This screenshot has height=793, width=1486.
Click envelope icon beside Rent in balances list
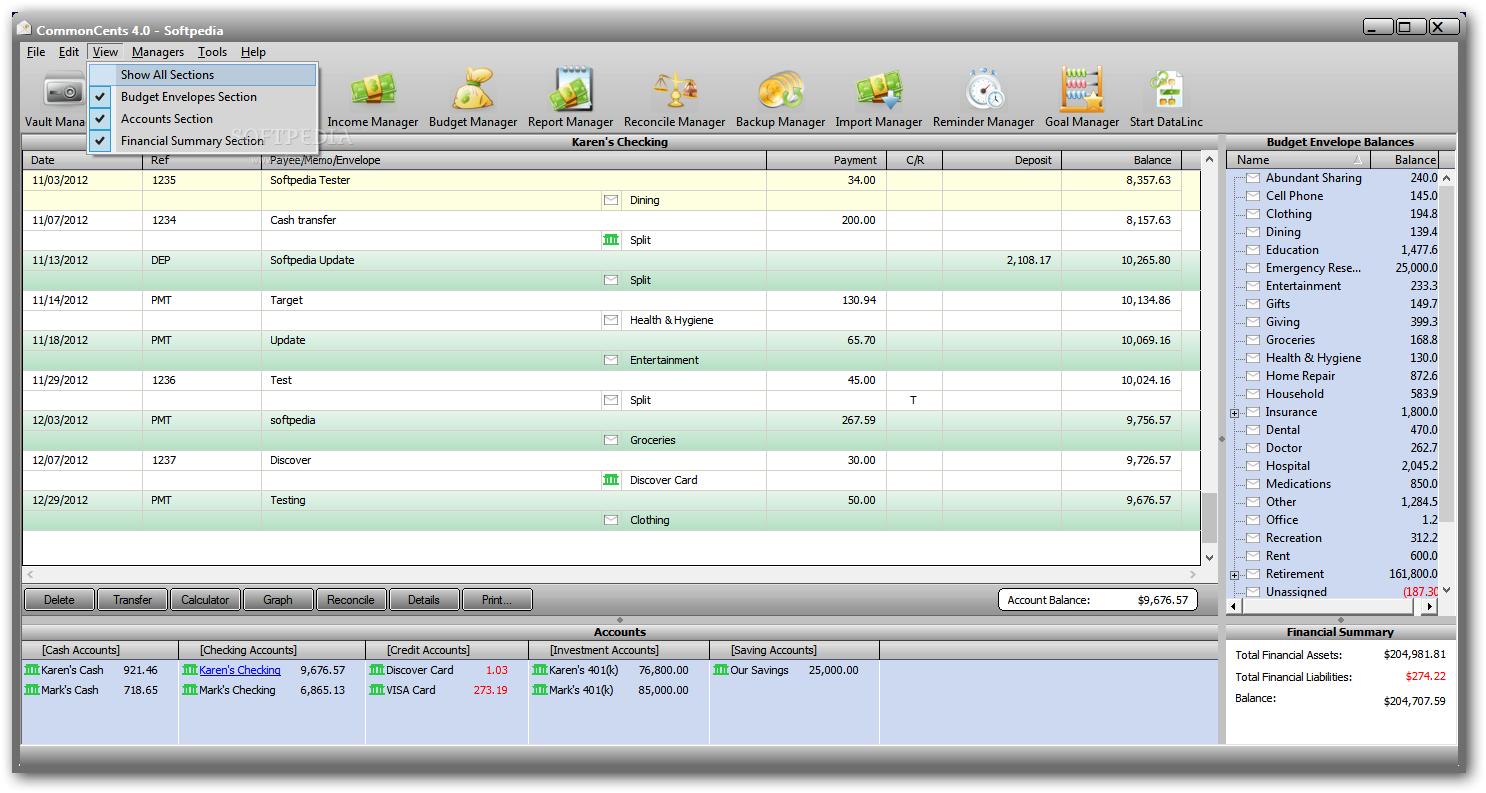coord(1253,556)
